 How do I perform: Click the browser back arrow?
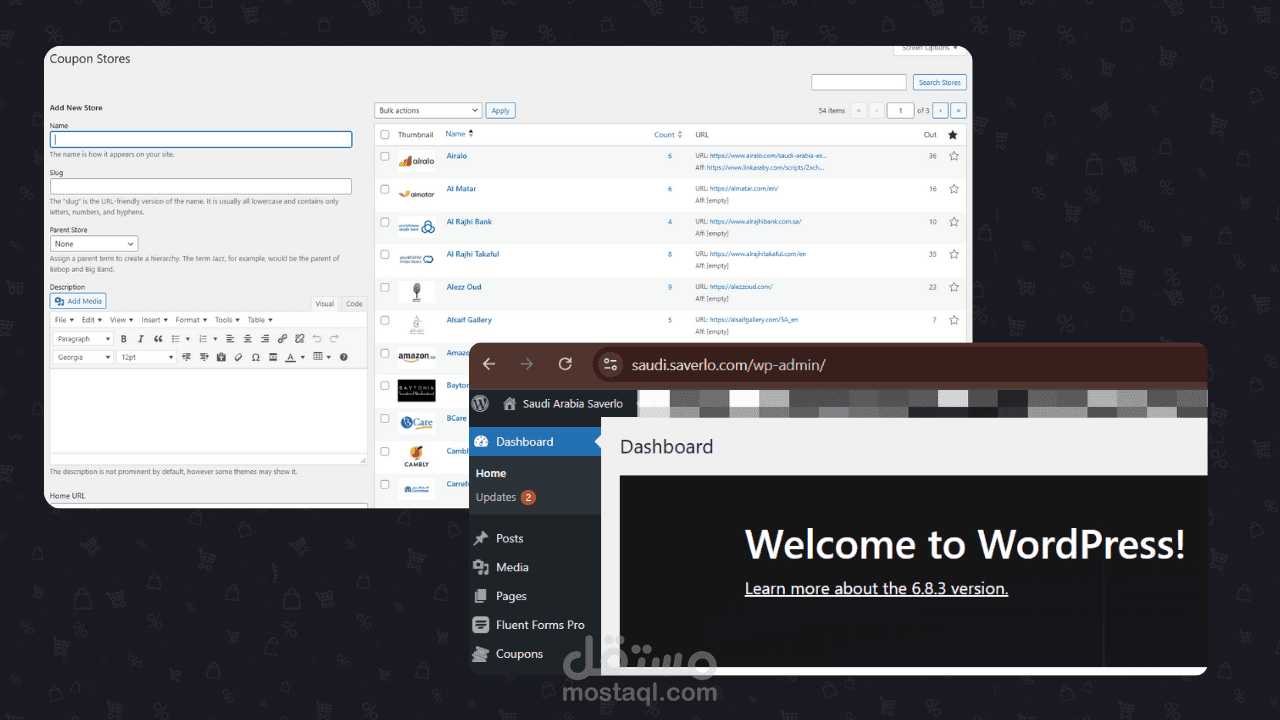(489, 364)
